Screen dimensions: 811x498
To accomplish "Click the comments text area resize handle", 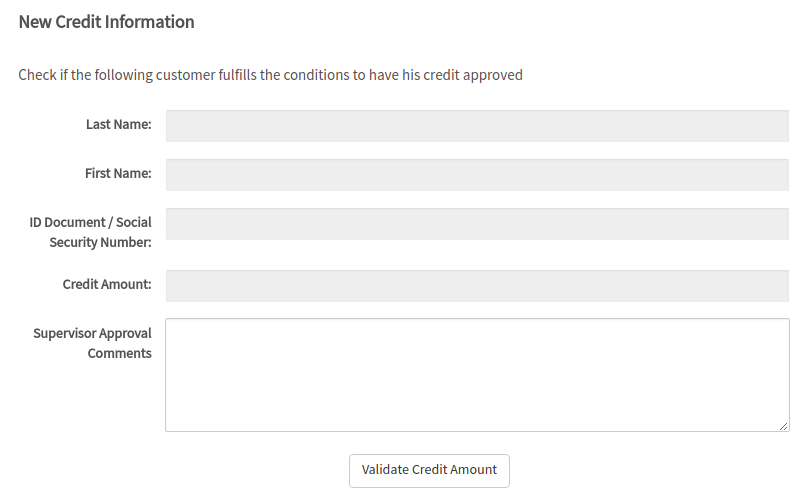I will 784,426.
